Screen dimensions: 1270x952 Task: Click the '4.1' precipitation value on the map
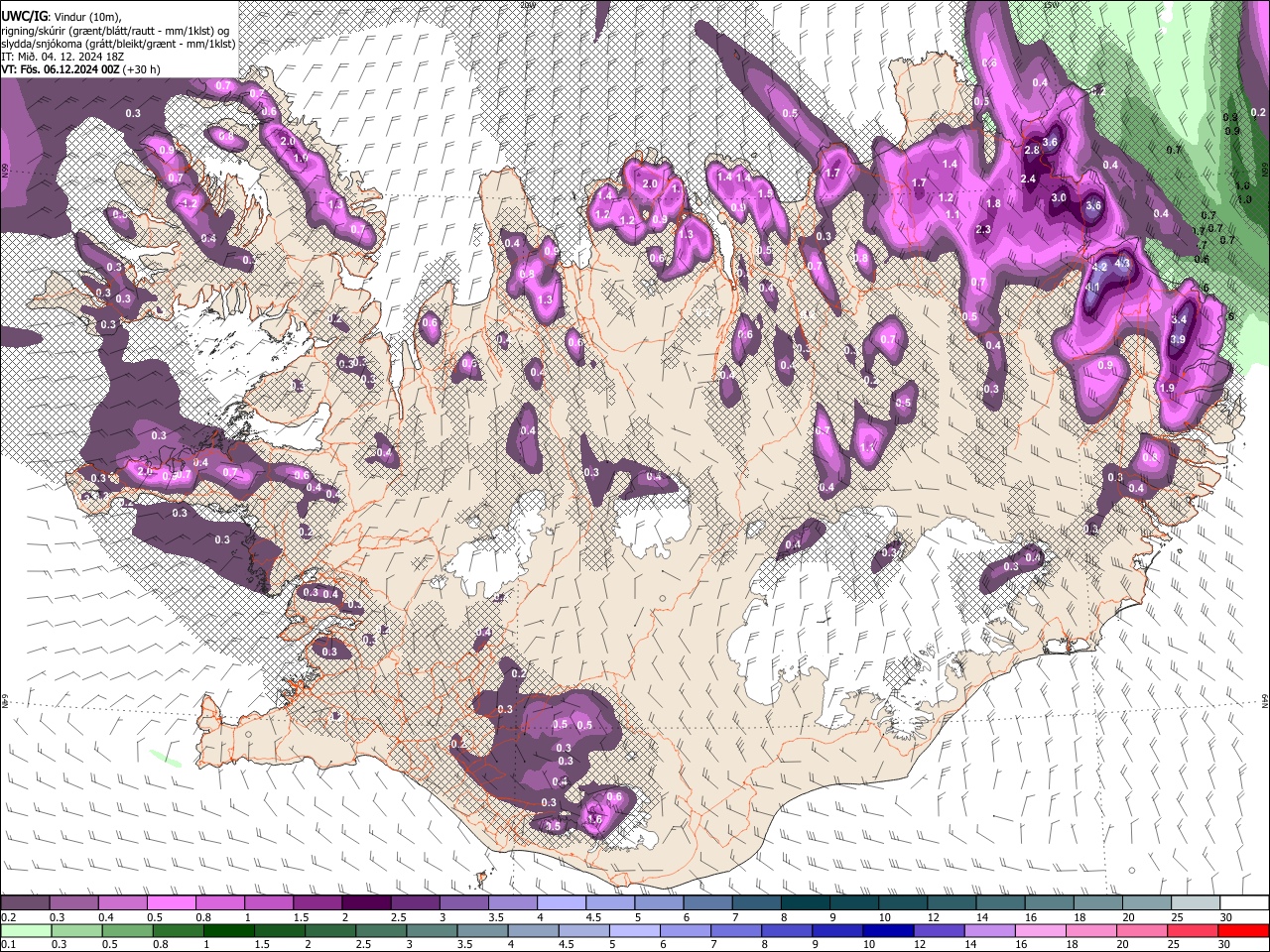(x=1092, y=288)
